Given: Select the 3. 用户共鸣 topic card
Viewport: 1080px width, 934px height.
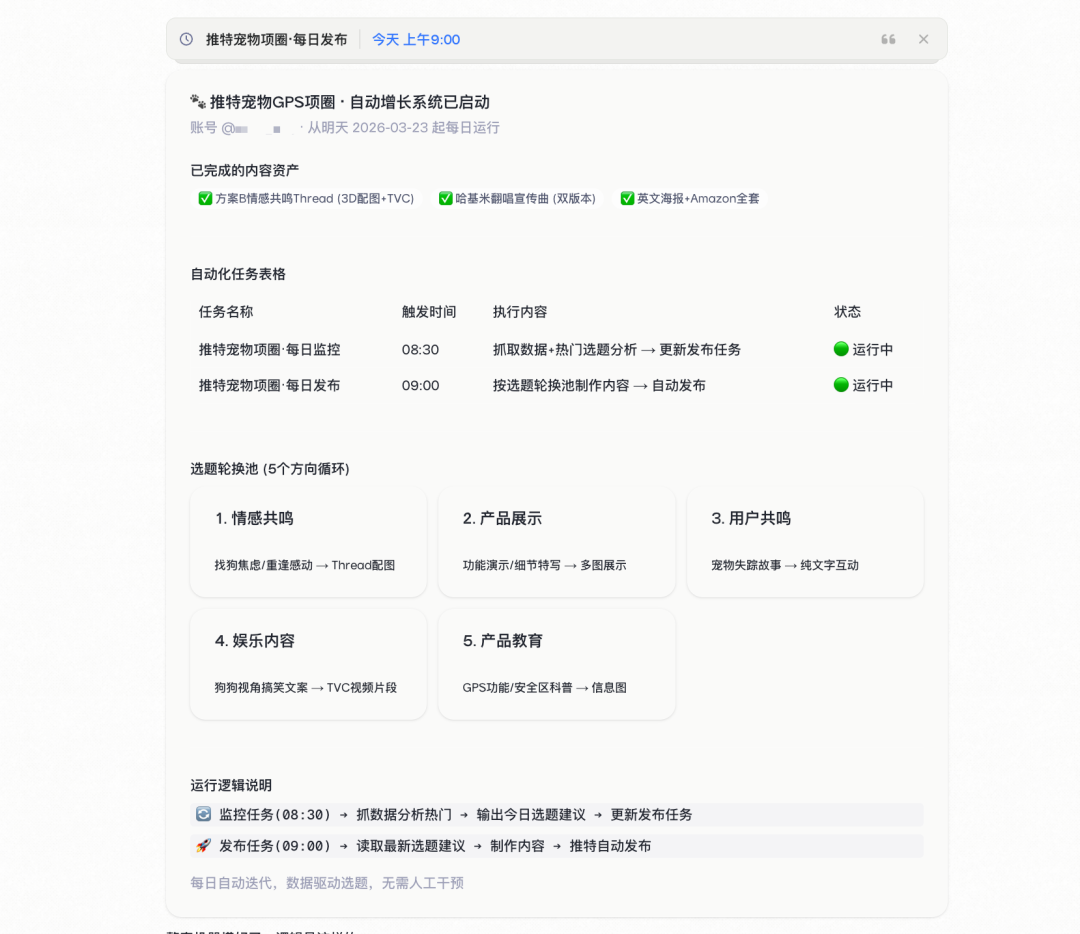Looking at the screenshot, I should [x=805, y=542].
